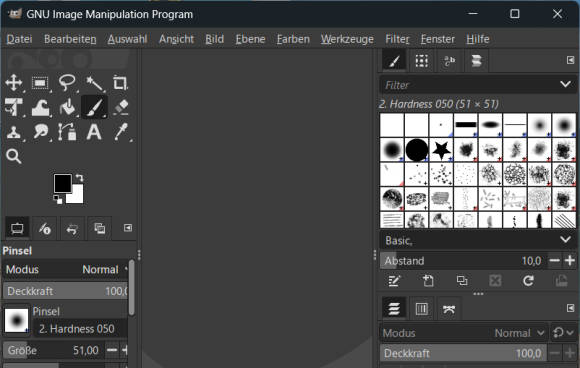Decrease the brush Größe value
Image resolution: width=580 pixels, height=368 pixels.
(112, 350)
